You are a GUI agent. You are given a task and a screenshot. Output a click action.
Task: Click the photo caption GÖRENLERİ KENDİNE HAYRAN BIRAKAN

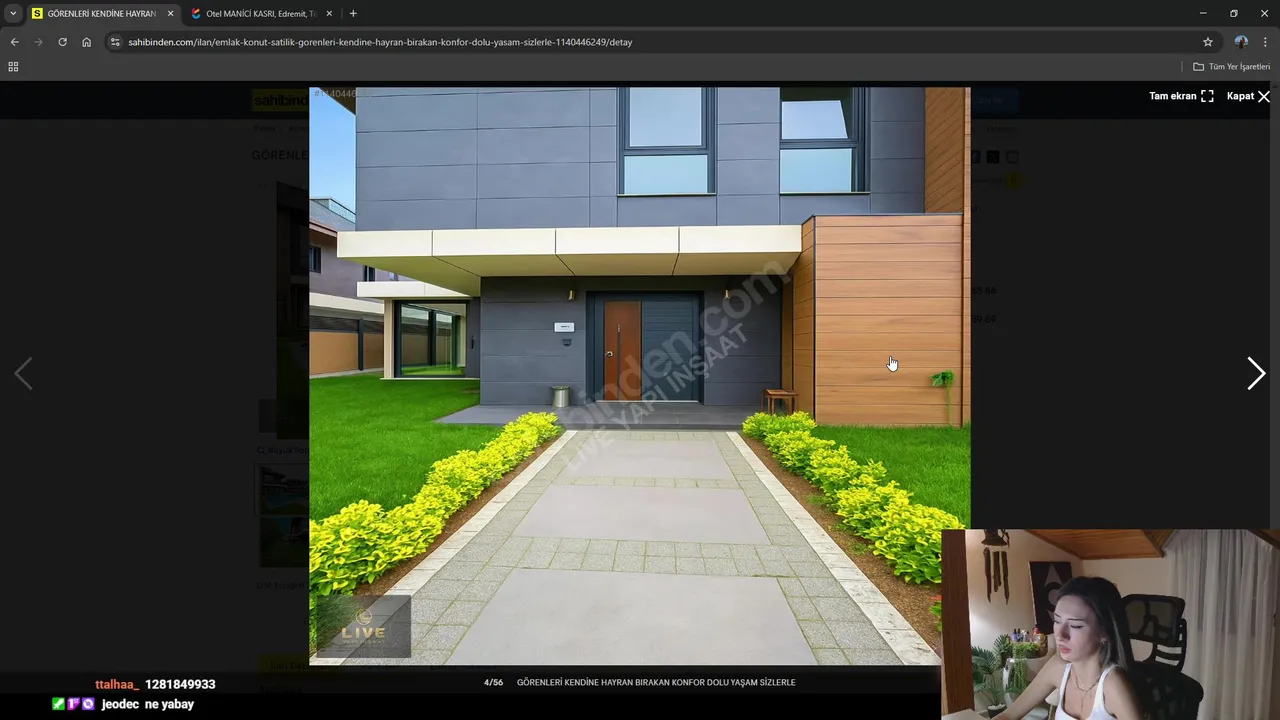tap(656, 682)
